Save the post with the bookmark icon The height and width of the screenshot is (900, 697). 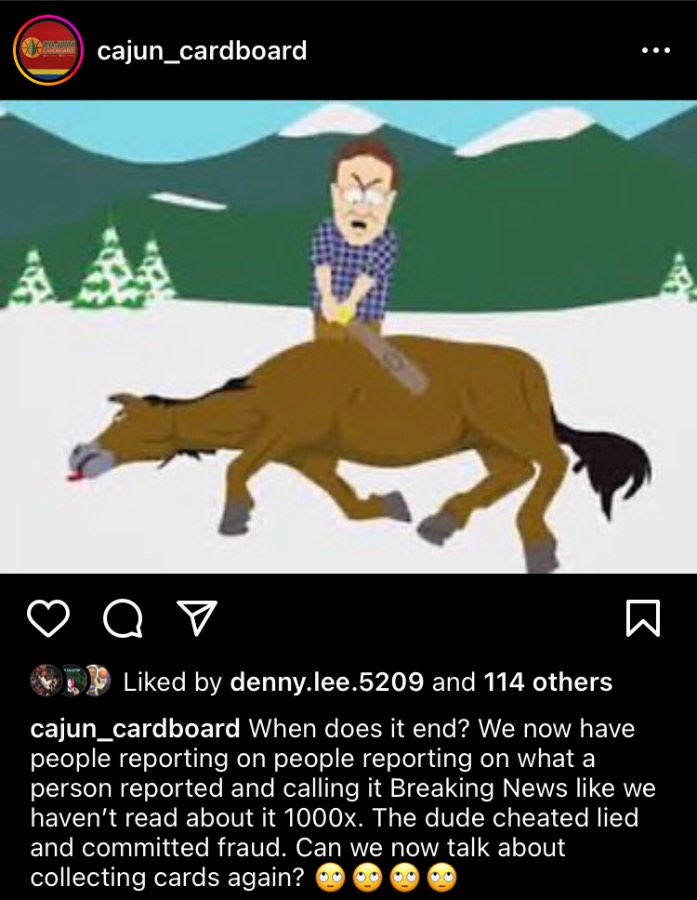click(x=642, y=618)
